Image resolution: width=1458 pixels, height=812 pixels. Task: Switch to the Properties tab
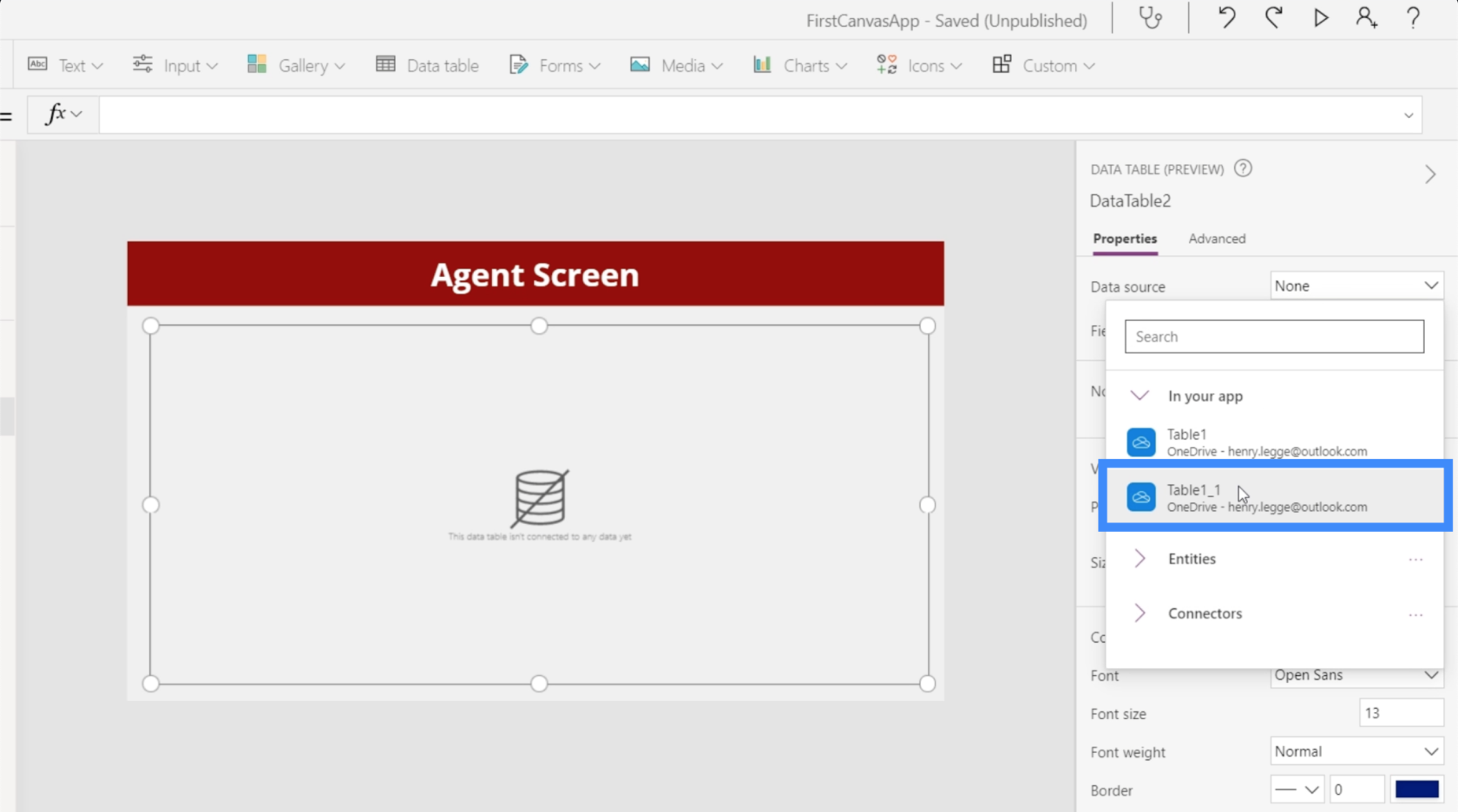[x=1125, y=239]
